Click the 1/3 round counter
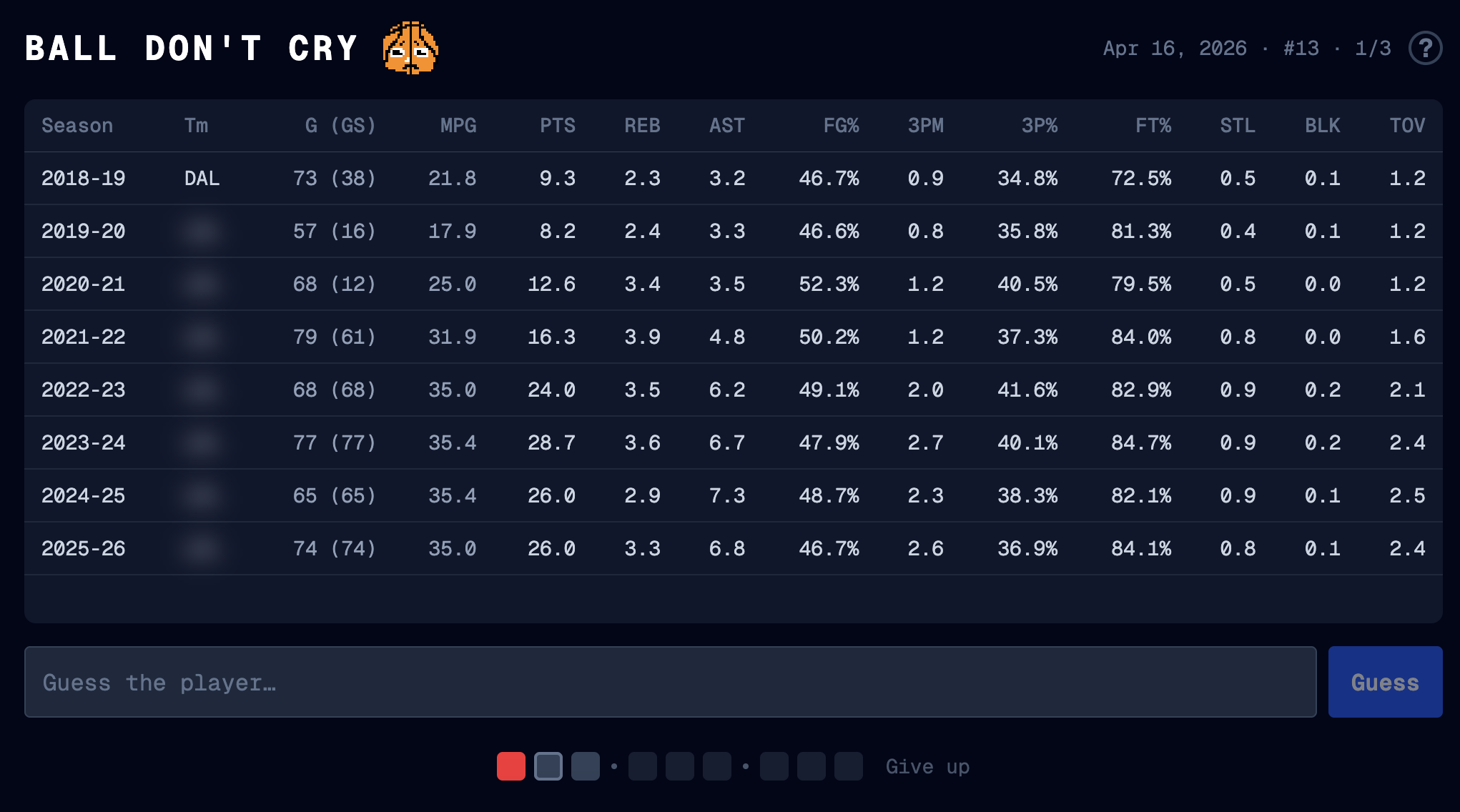Viewport: 1460px width, 812px height. [x=1373, y=48]
